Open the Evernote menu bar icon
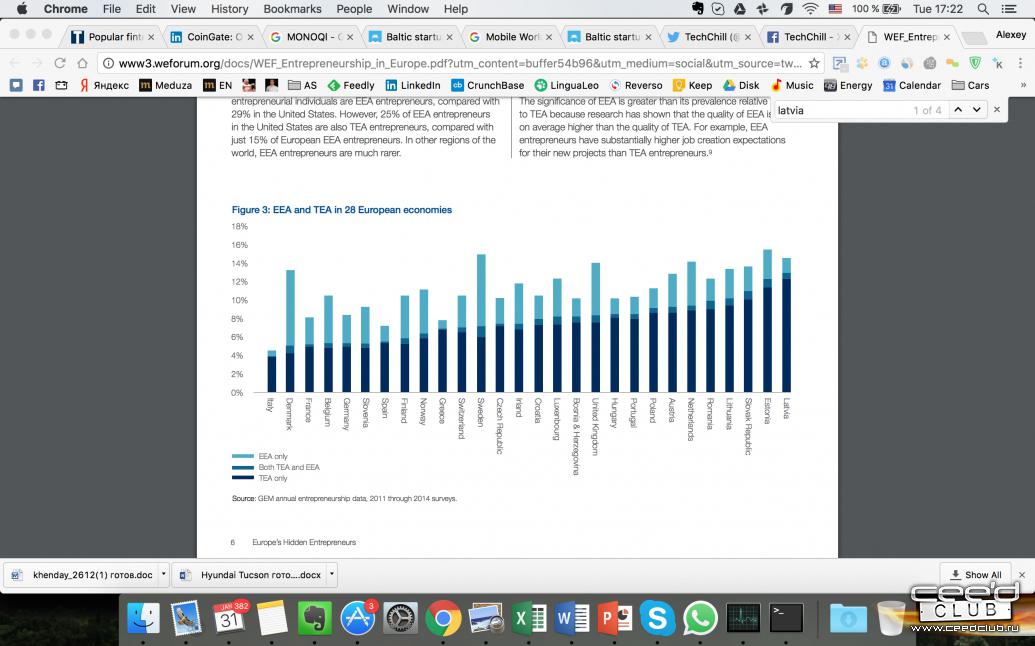Viewport: 1035px width, 646px height. click(x=698, y=9)
